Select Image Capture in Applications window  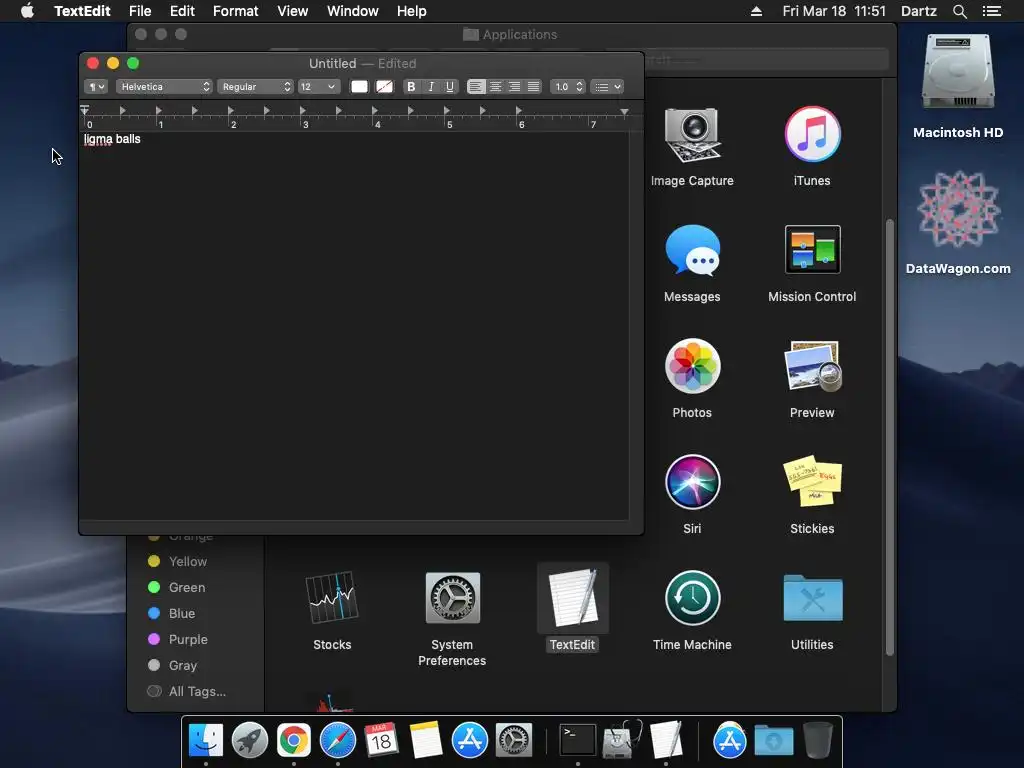(x=692, y=147)
